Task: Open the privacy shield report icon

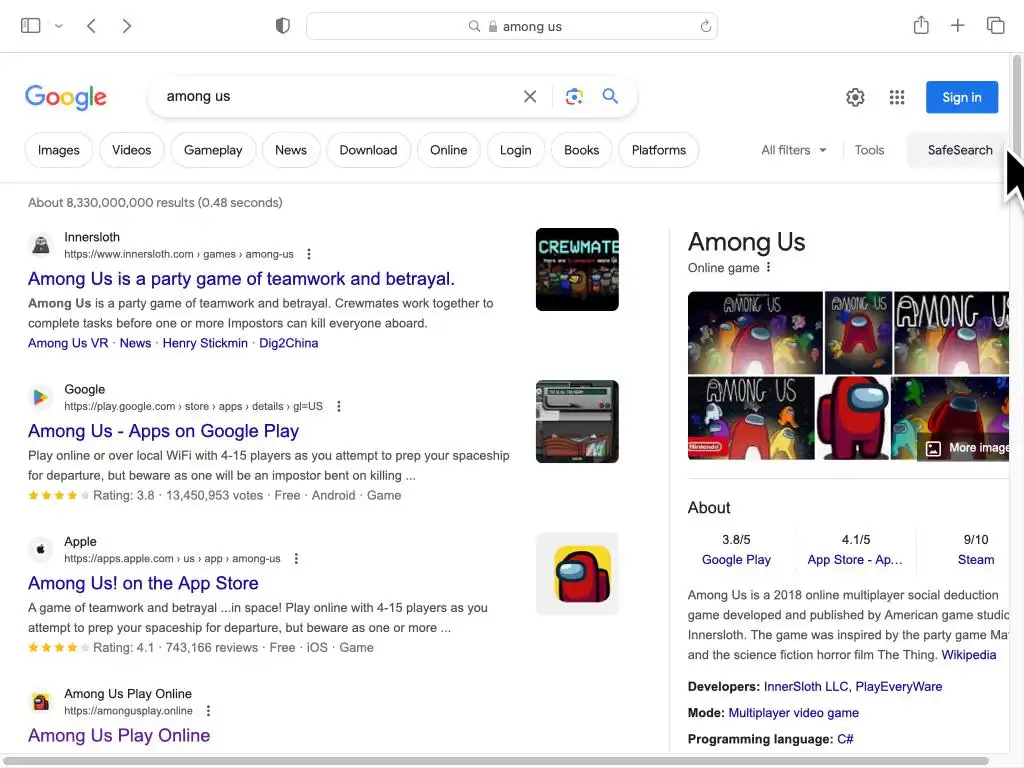Action: (283, 26)
